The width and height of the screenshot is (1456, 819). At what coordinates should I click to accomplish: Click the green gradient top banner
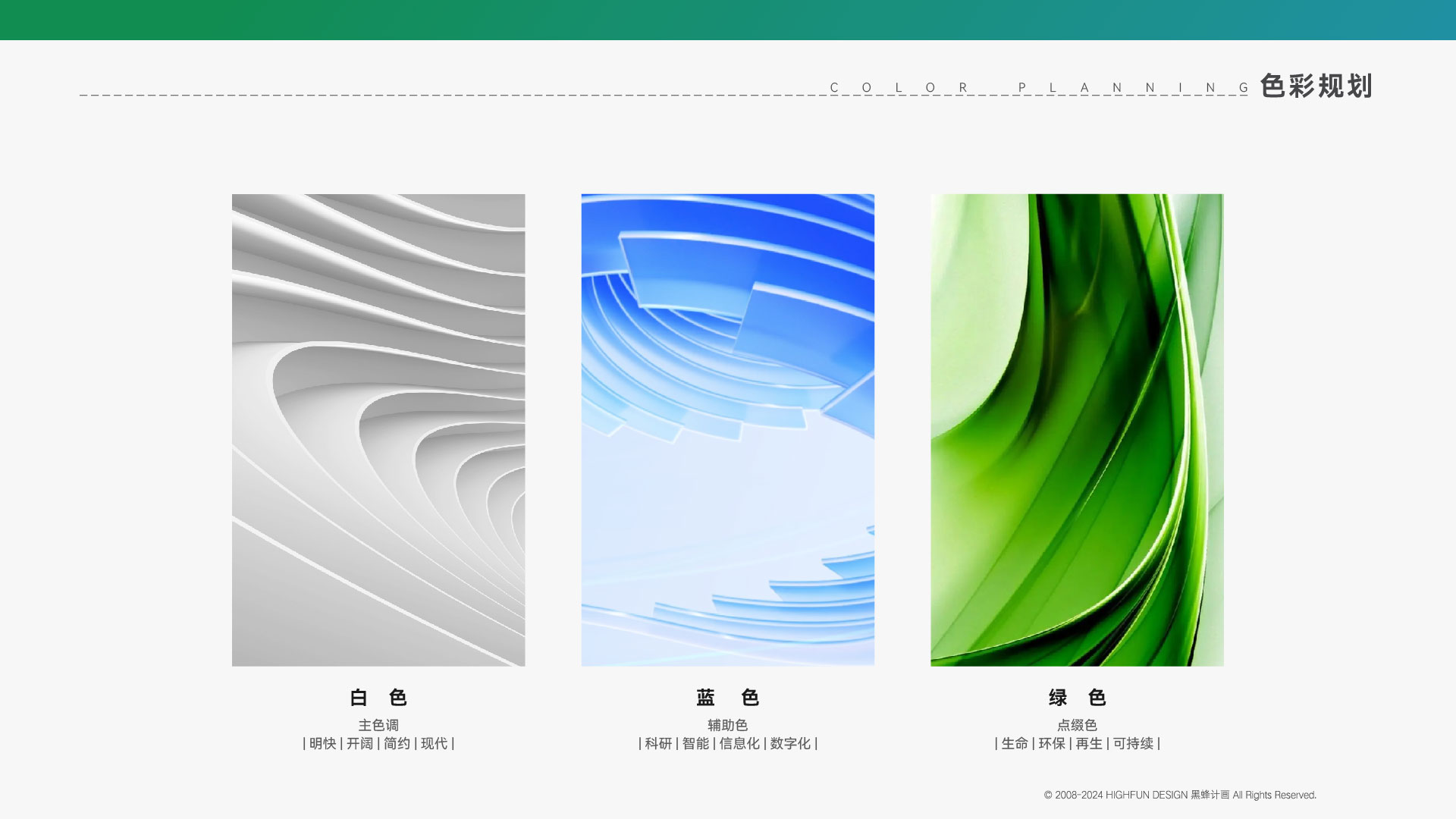[728, 20]
